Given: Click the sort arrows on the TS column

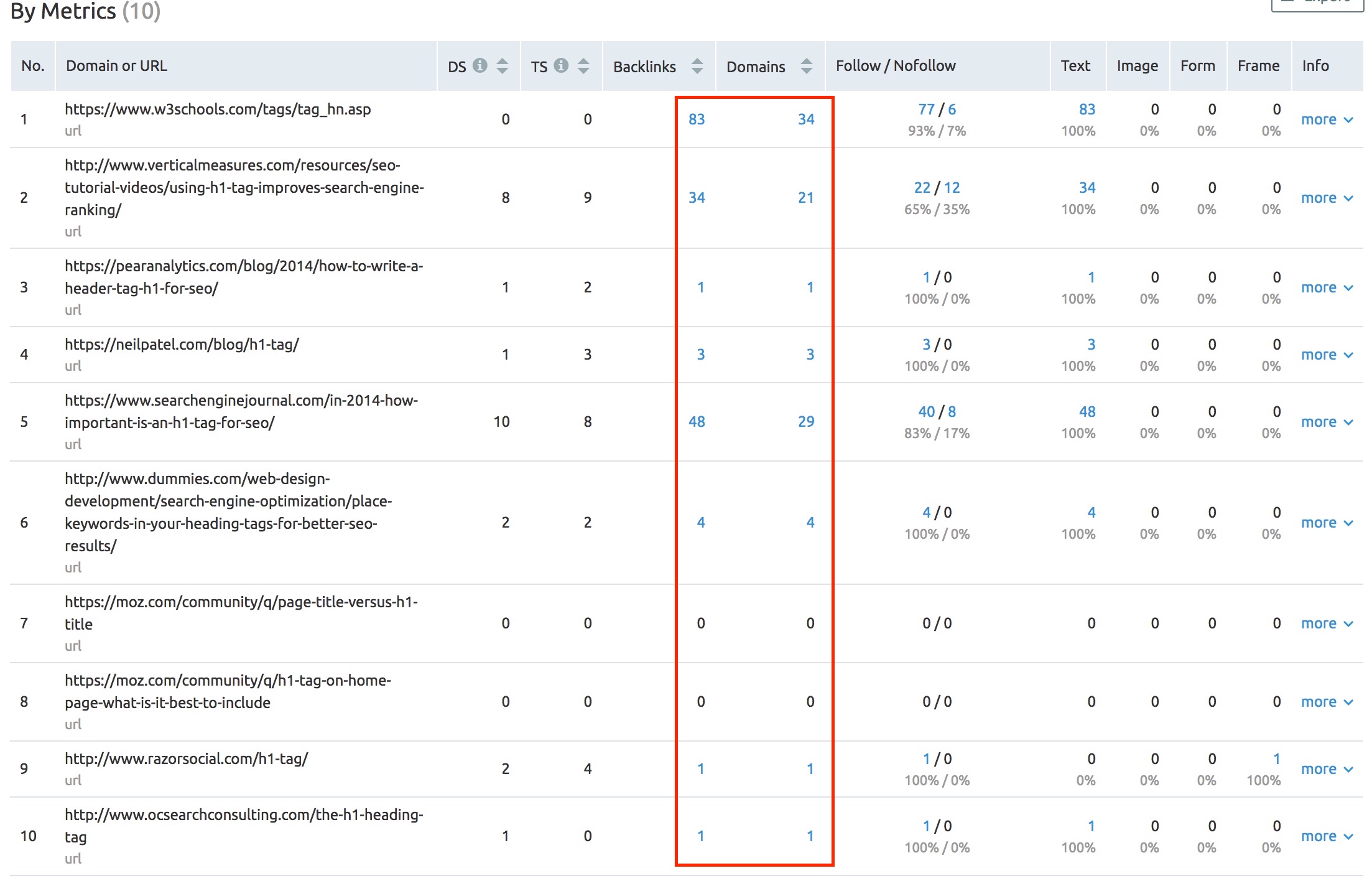Looking at the screenshot, I should 585,65.
